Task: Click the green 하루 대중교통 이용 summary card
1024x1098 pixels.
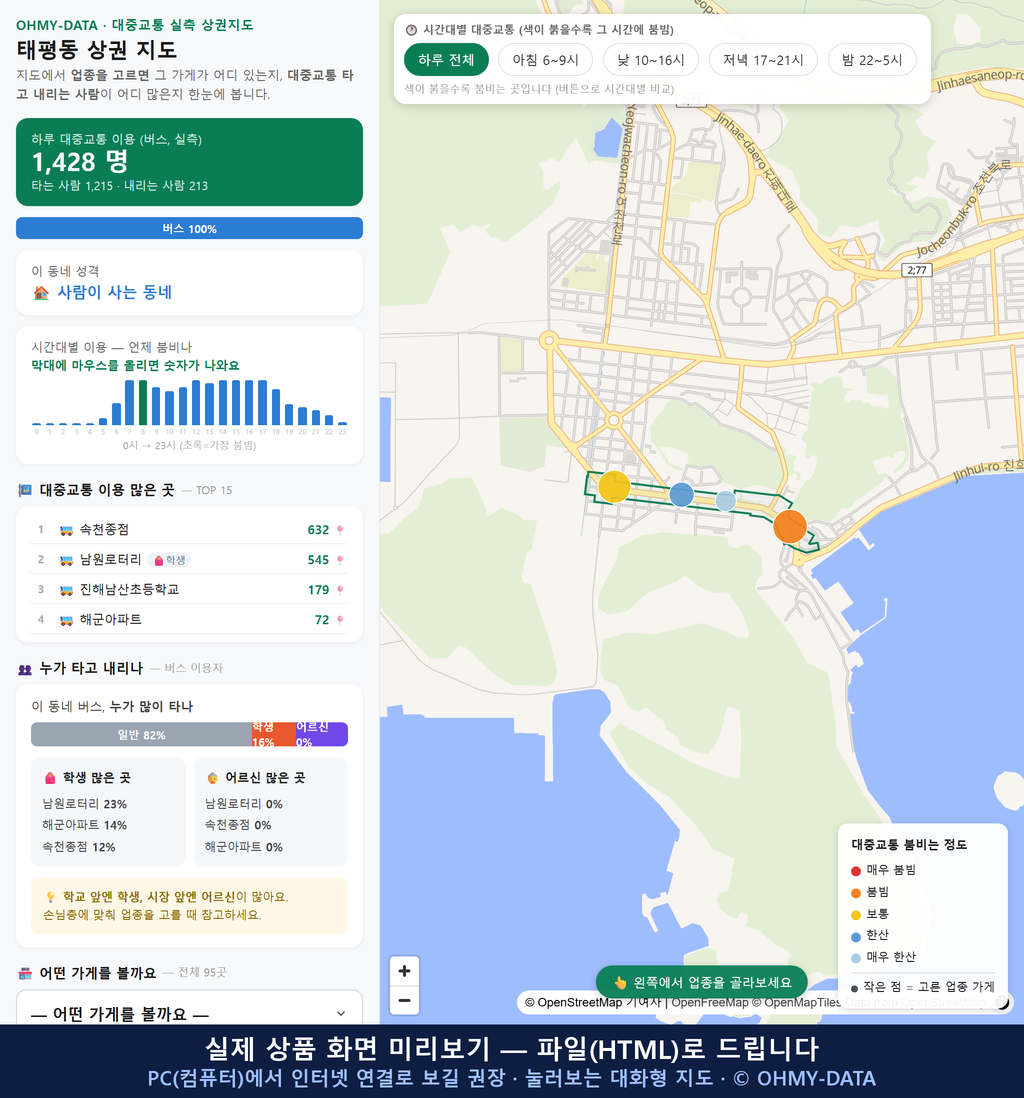Action: tap(189, 162)
